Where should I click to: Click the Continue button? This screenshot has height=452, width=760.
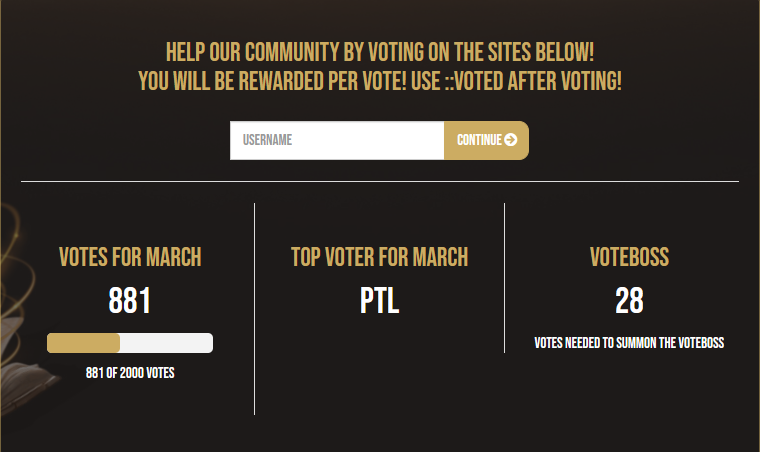[x=486, y=140]
